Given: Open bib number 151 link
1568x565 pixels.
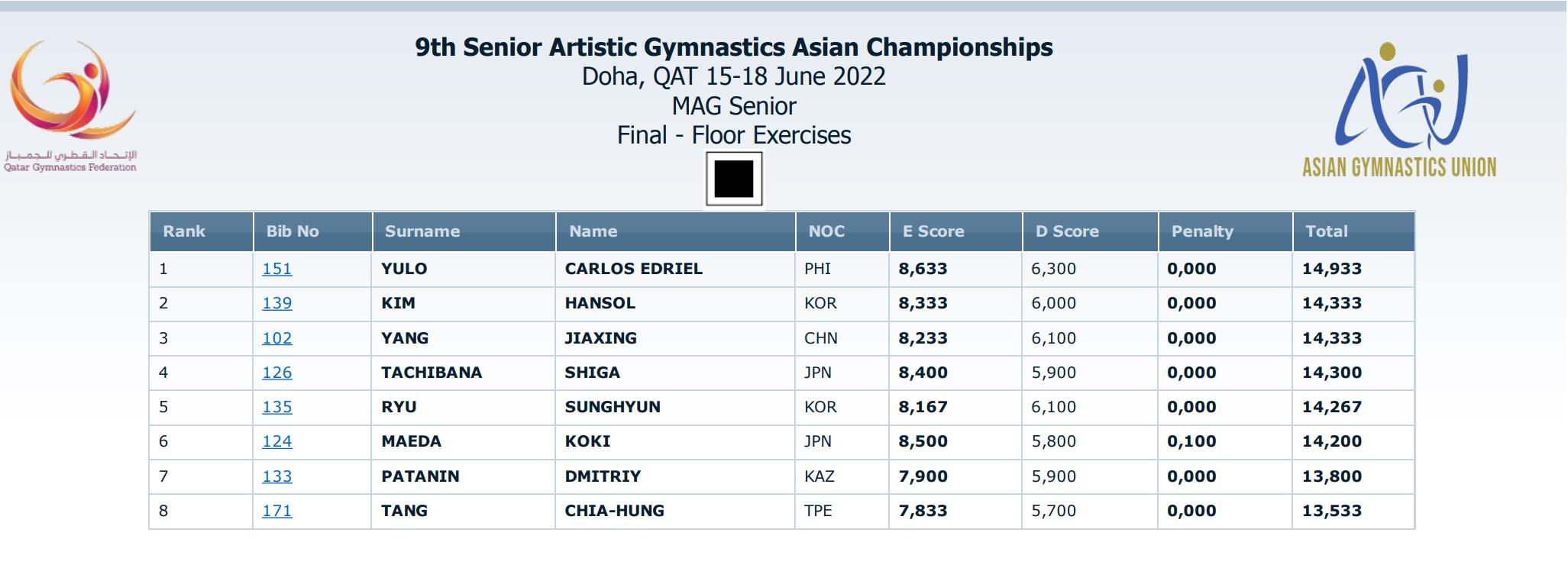Looking at the screenshot, I should (276, 269).
